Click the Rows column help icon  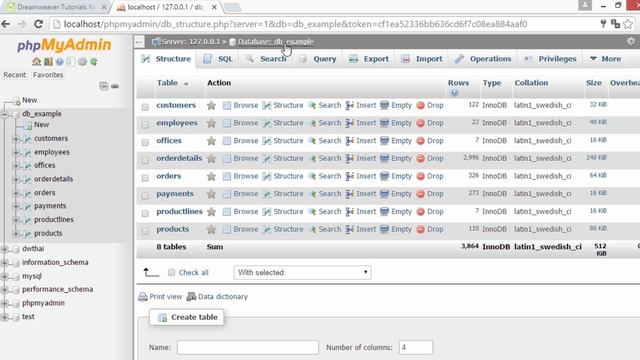click(x=454, y=93)
